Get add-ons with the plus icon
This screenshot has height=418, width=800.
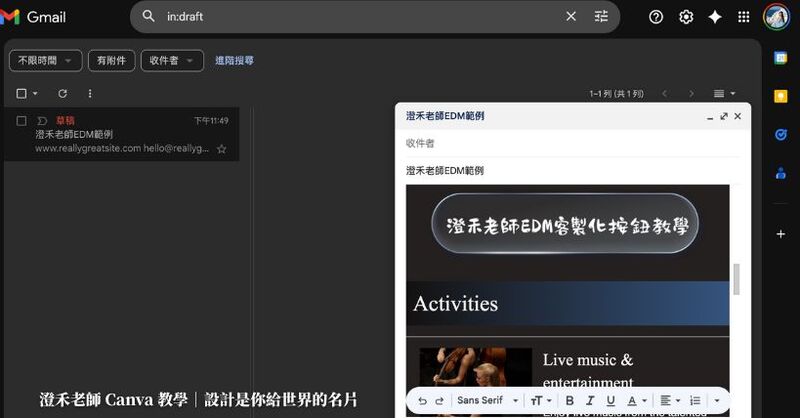(x=781, y=234)
